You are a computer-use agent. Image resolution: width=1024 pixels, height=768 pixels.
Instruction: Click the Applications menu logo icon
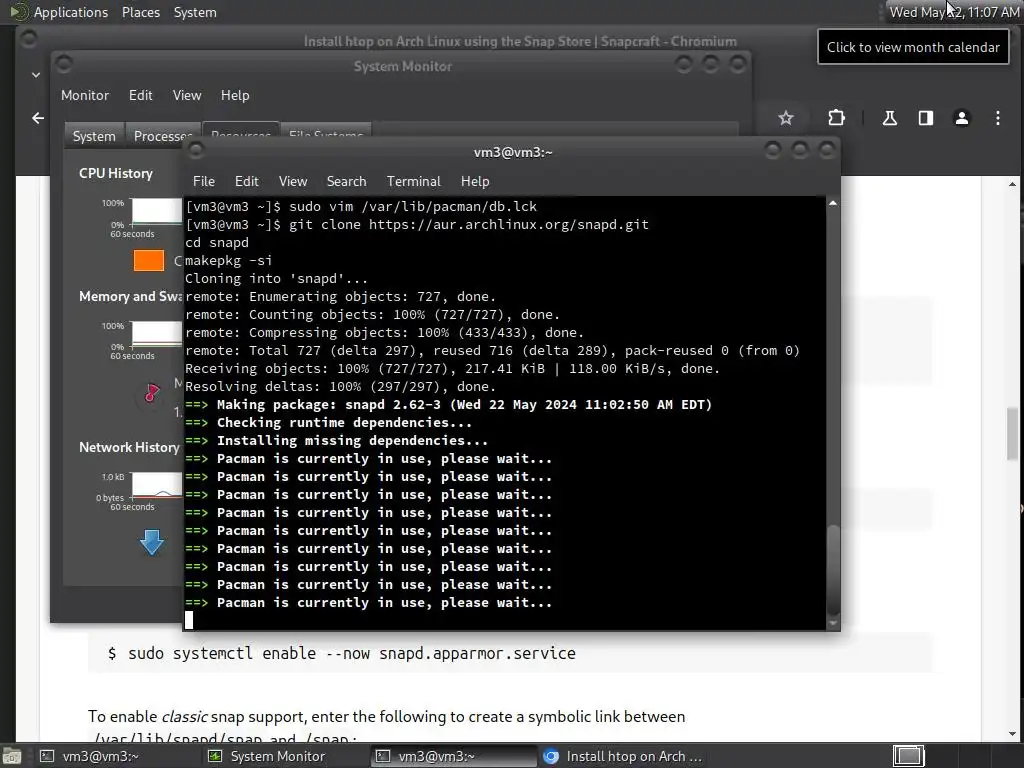18,12
